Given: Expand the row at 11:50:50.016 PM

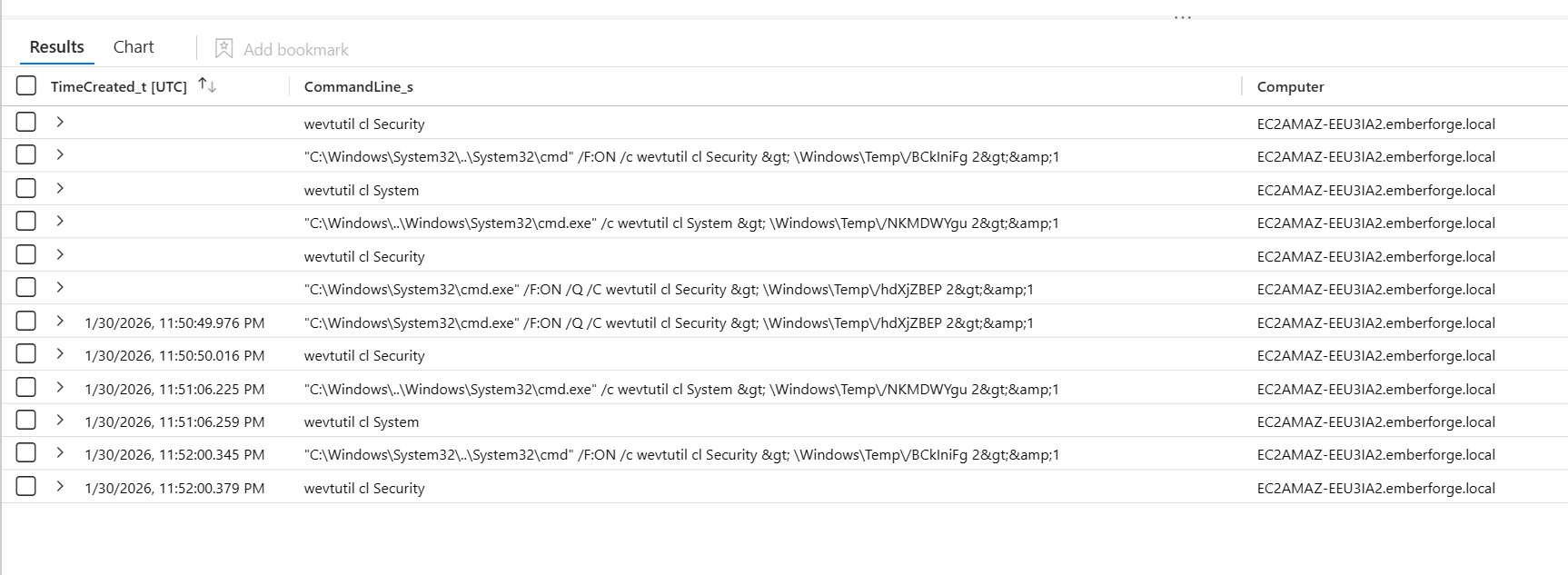Looking at the screenshot, I should pos(60,354).
